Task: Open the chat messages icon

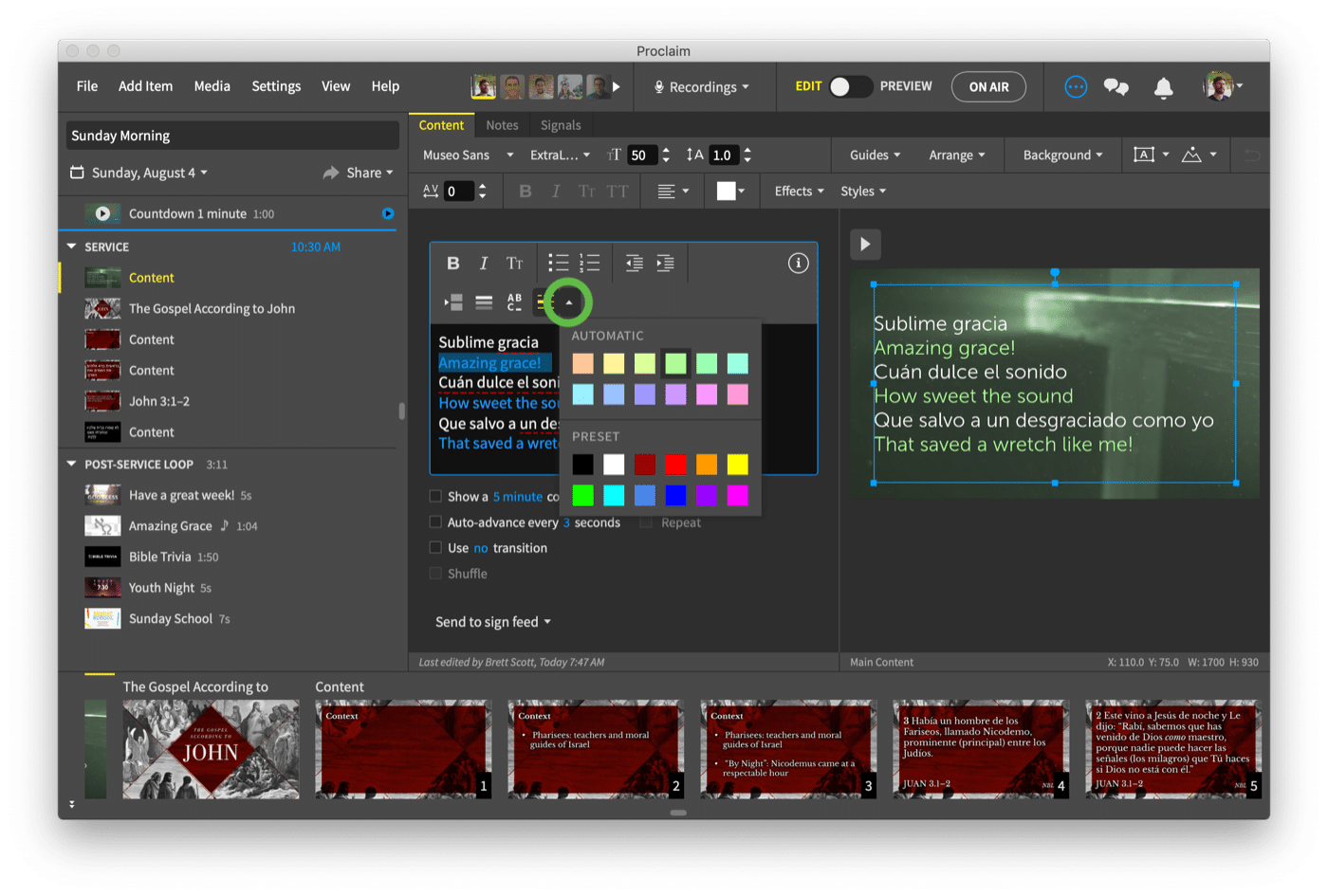Action: click(x=1116, y=87)
